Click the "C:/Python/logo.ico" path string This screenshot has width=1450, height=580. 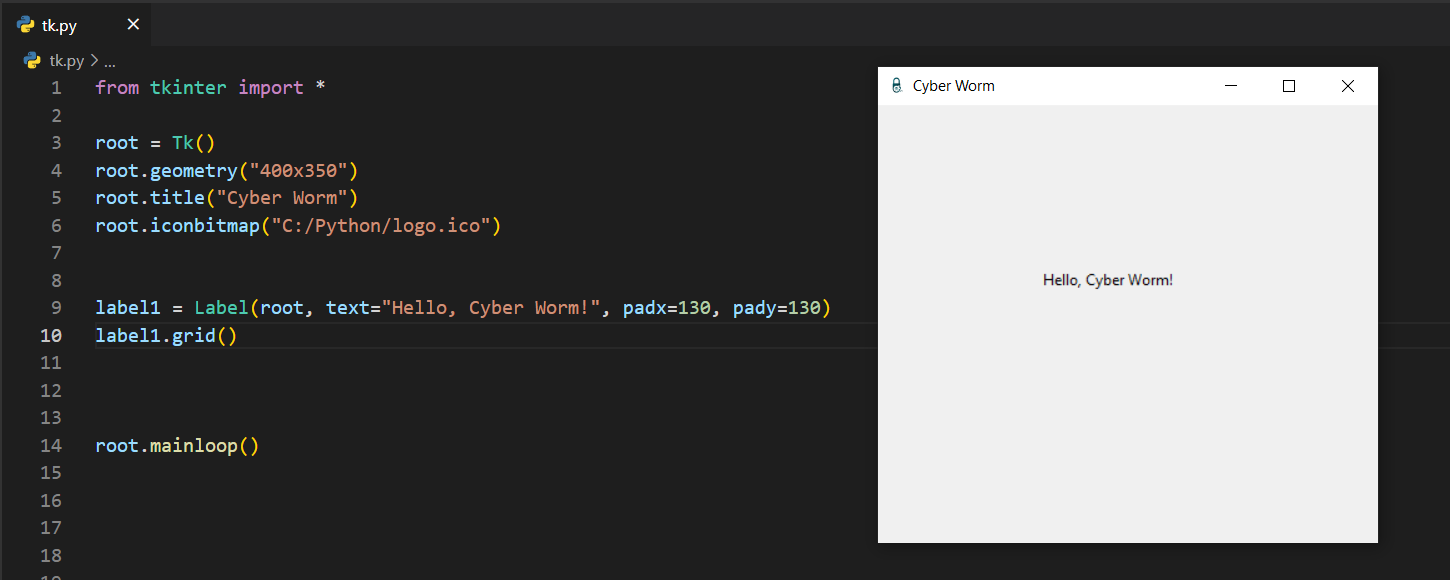(x=380, y=226)
